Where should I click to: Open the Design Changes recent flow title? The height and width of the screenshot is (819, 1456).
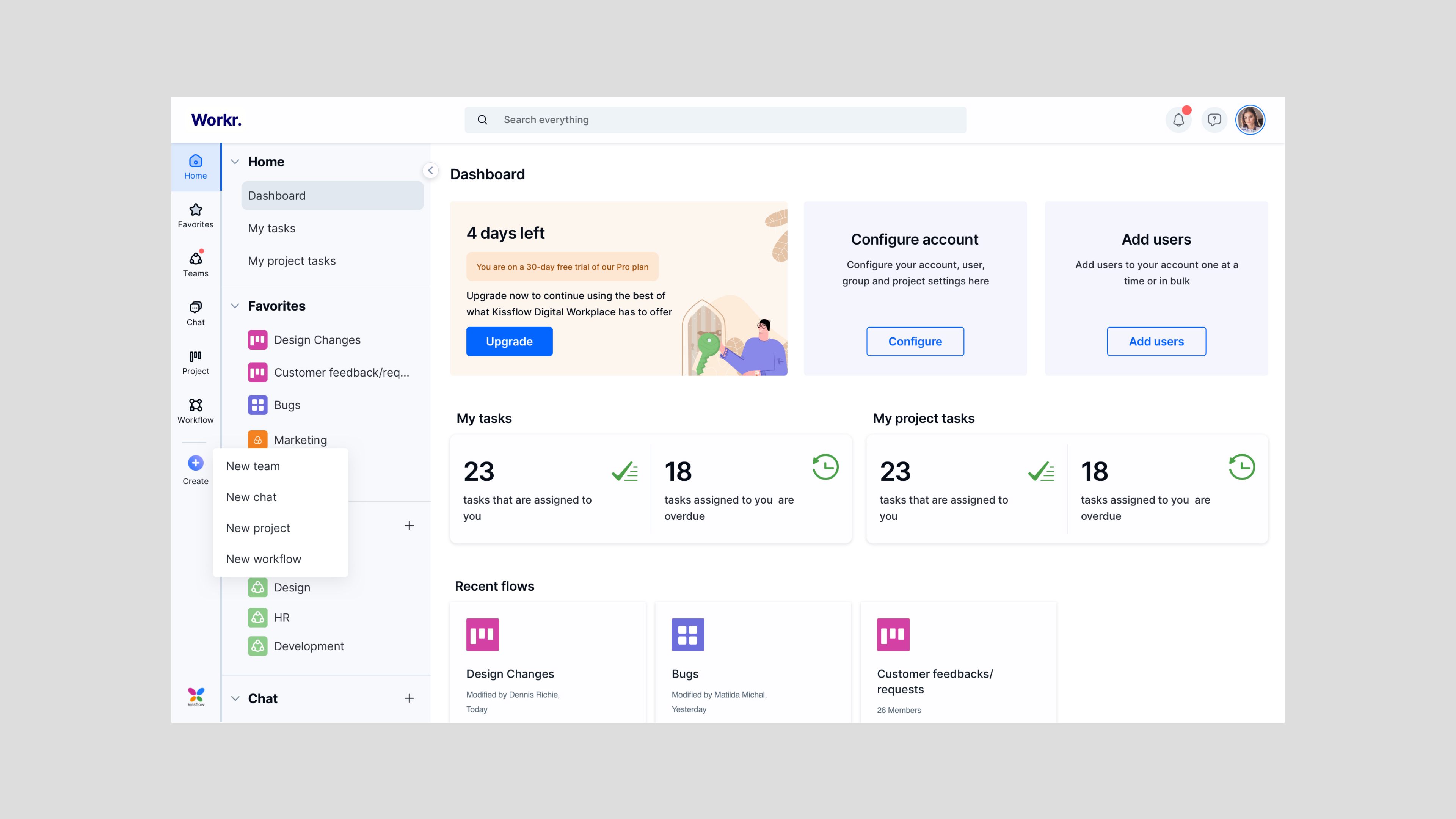pyautogui.click(x=510, y=674)
